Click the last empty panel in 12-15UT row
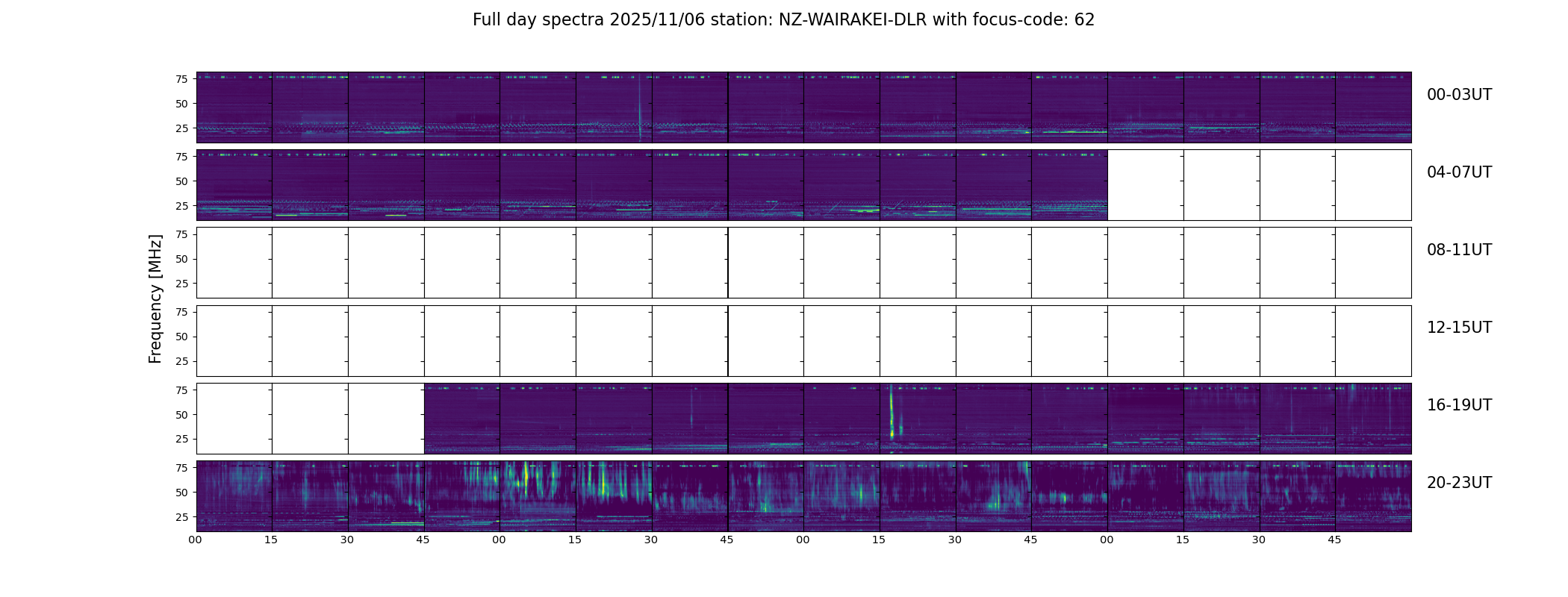Viewport: 1568px width, 597px height. click(1373, 340)
